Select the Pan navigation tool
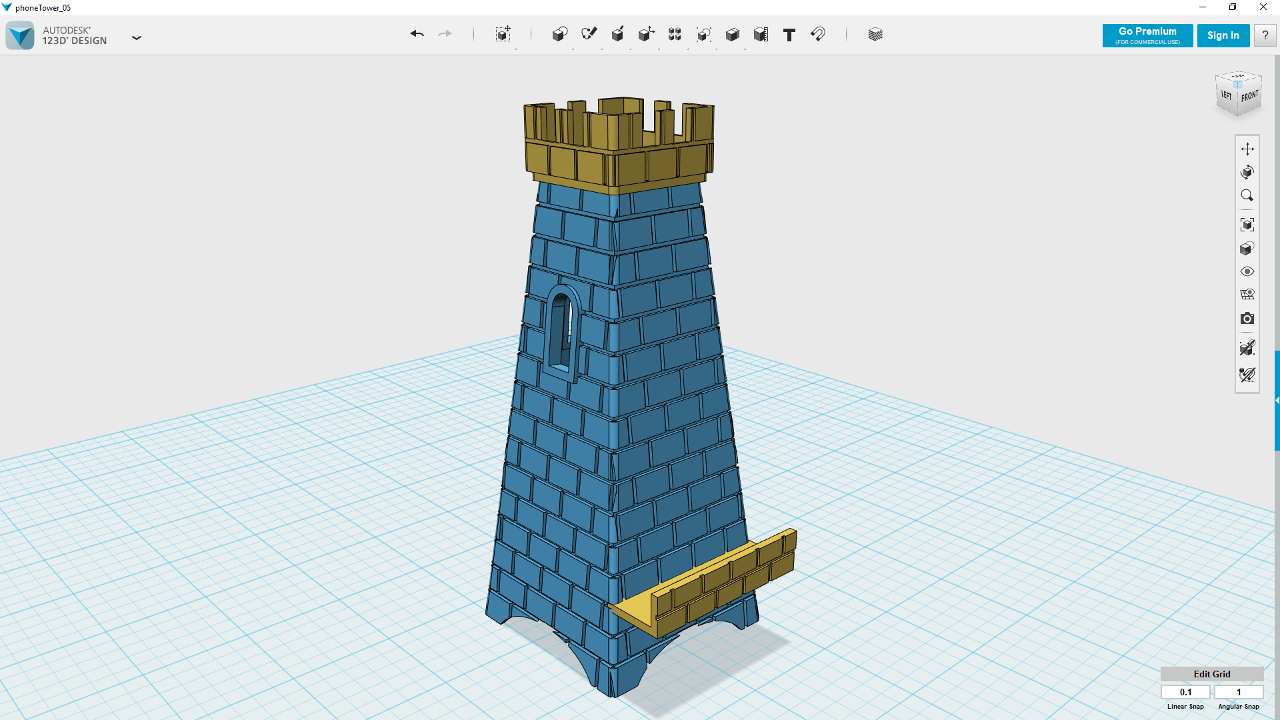This screenshot has height=720, width=1280. (1247, 149)
